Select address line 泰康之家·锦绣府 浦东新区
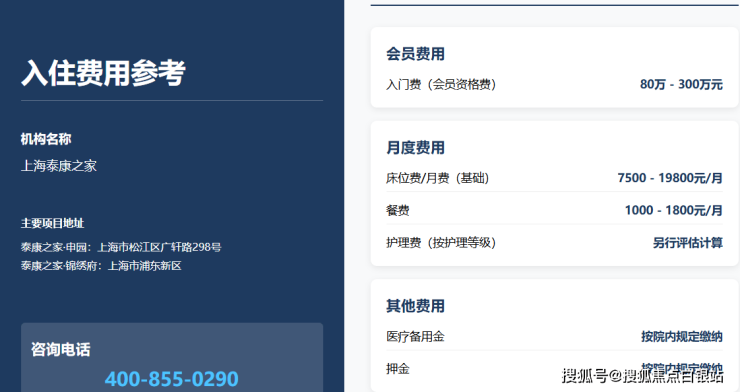Viewport: 740px width, 392px height. point(101,266)
